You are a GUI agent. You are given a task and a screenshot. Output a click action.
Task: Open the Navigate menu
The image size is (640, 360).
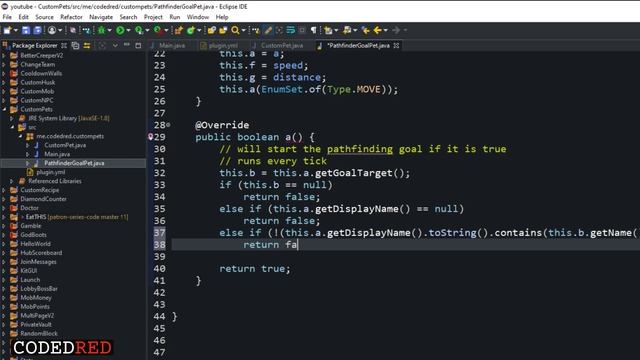(x=101, y=17)
